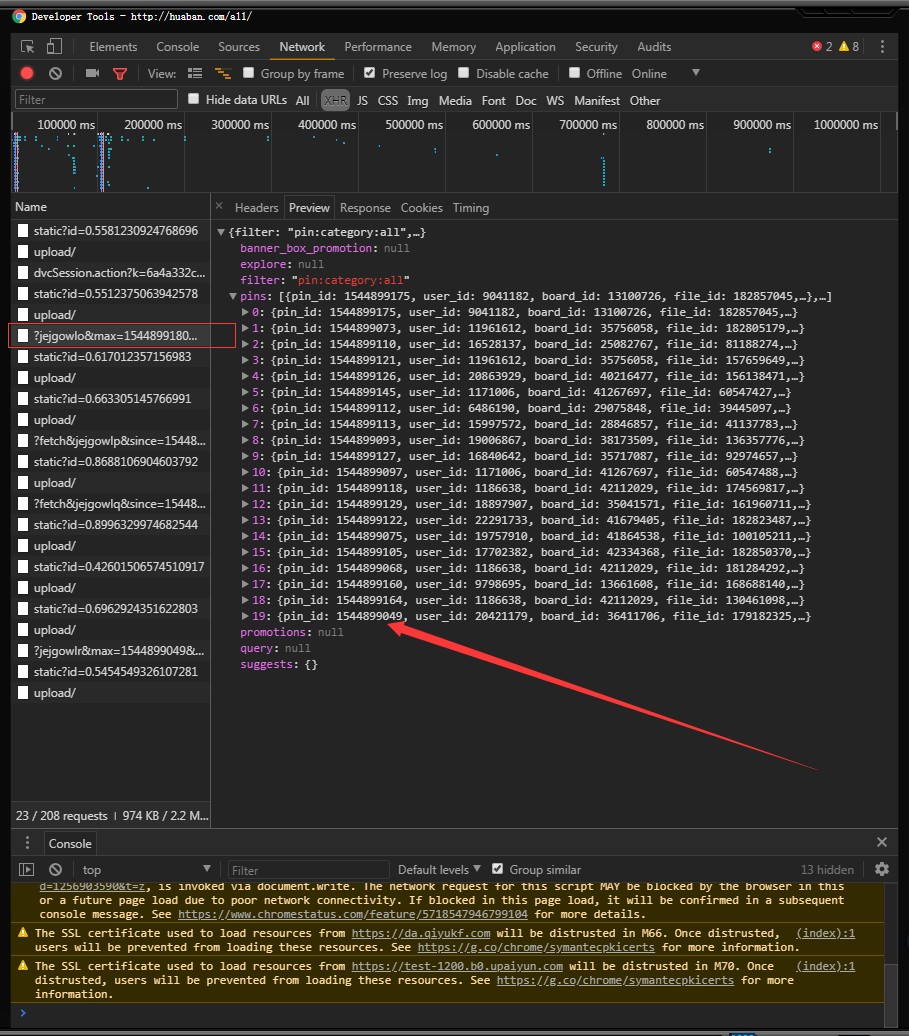This screenshot has width=909, height=1036.
Task: Filter requests by WS type
Action: click(555, 100)
